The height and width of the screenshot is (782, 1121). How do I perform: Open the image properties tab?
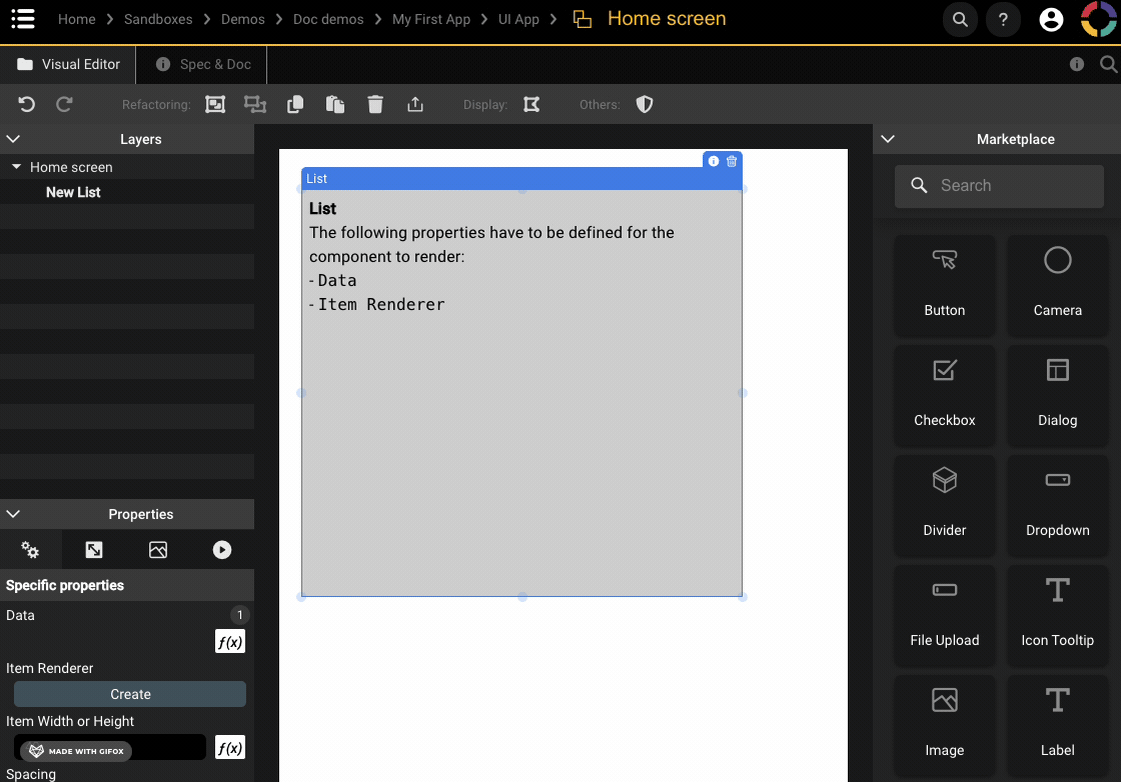[x=158, y=550]
